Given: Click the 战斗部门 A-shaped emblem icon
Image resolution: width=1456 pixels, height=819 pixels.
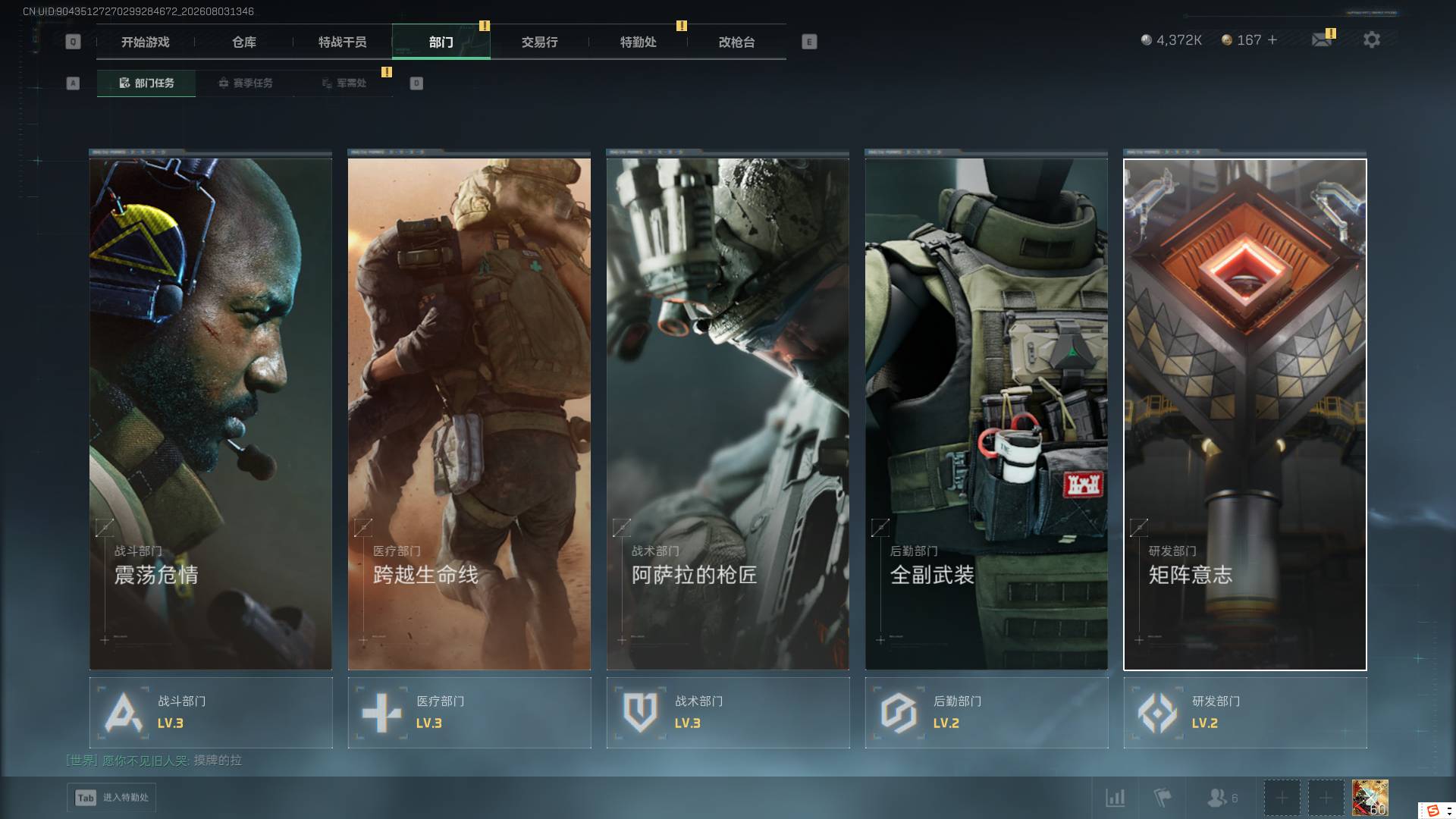Looking at the screenshot, I should 123,713.
